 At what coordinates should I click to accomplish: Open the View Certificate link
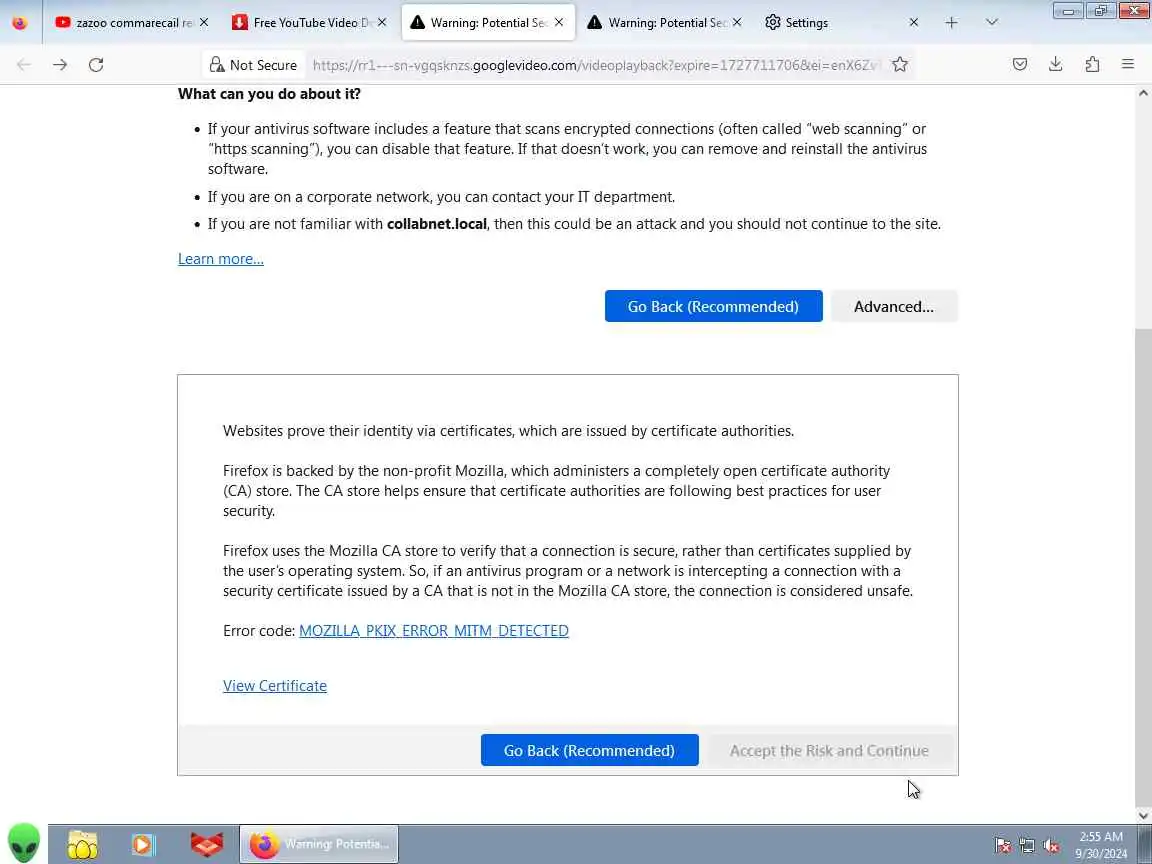275,685
